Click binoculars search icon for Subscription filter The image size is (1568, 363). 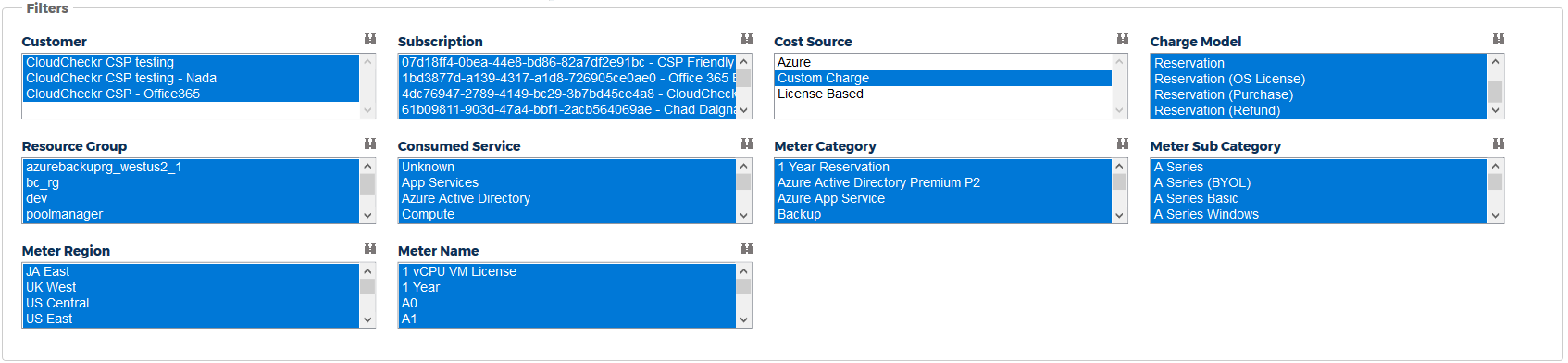(x=747, y=39)
